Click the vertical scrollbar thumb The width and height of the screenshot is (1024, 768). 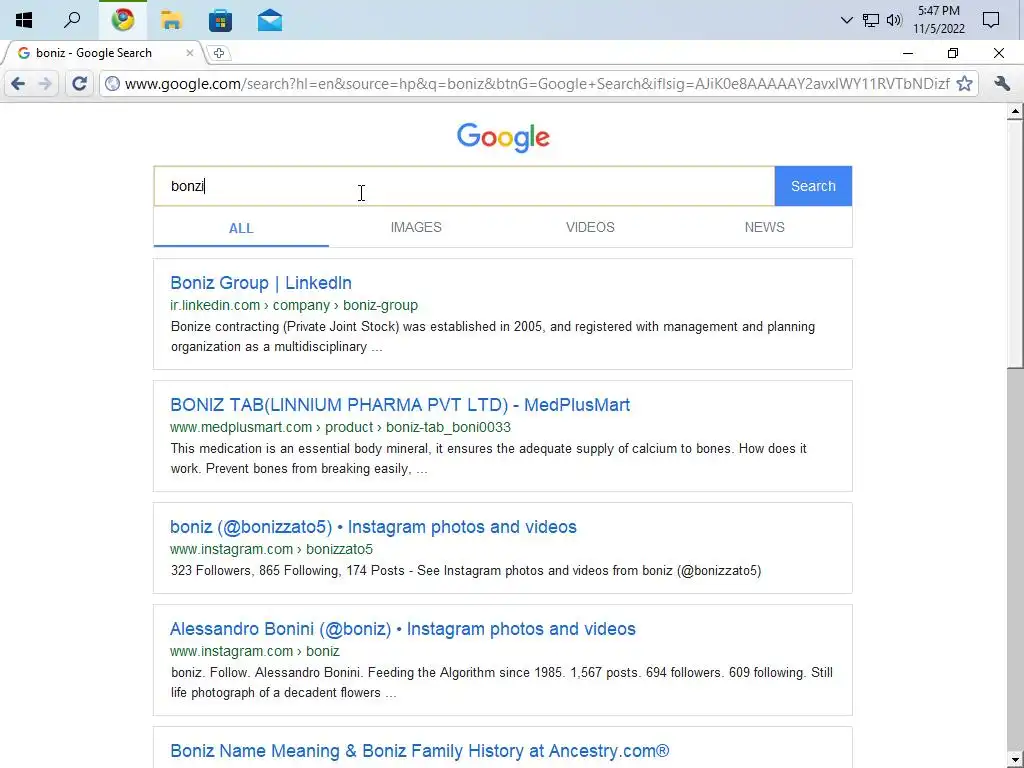(x=1015, y=244)
